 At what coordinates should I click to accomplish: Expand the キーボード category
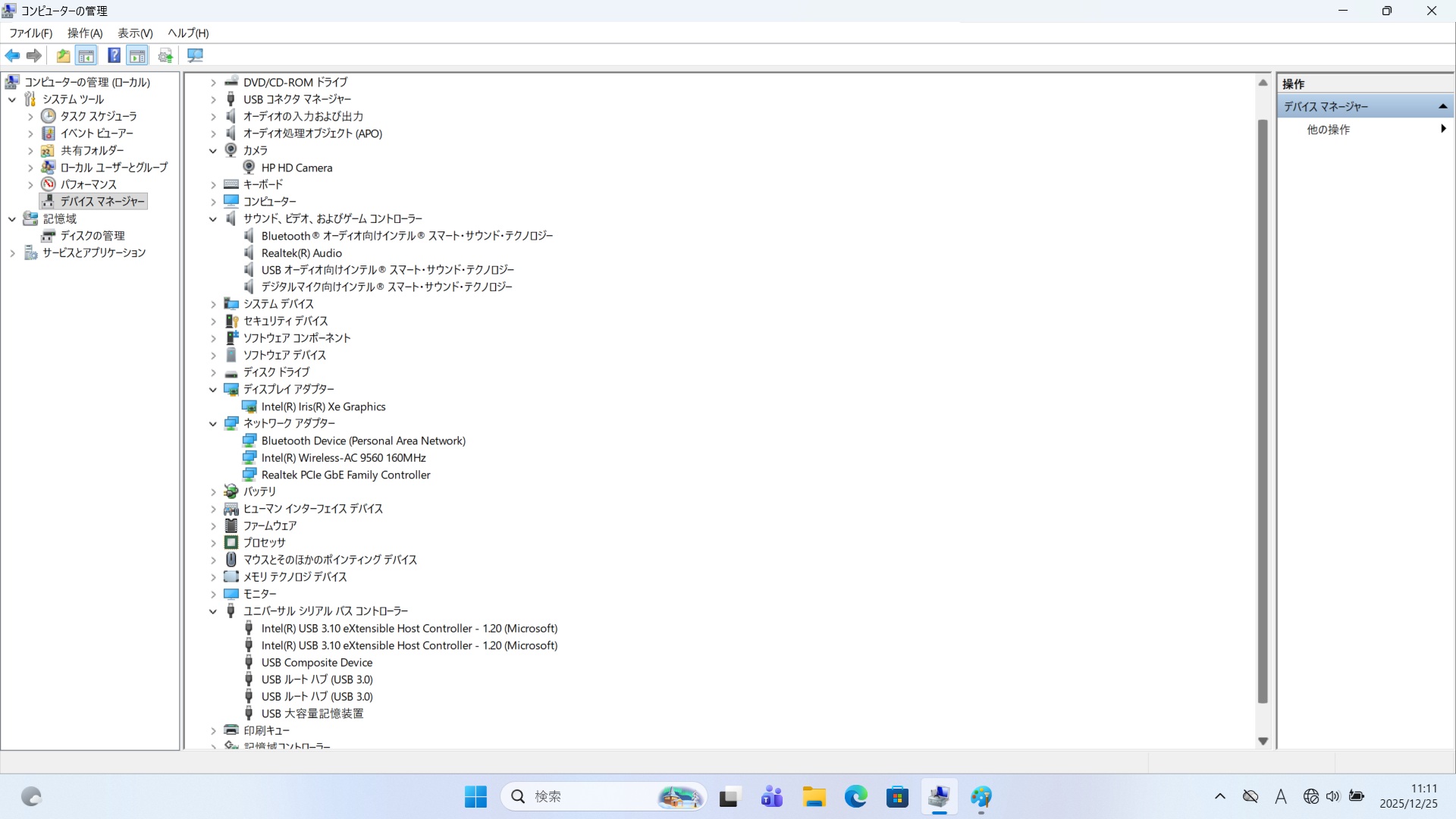coord(213,185)
